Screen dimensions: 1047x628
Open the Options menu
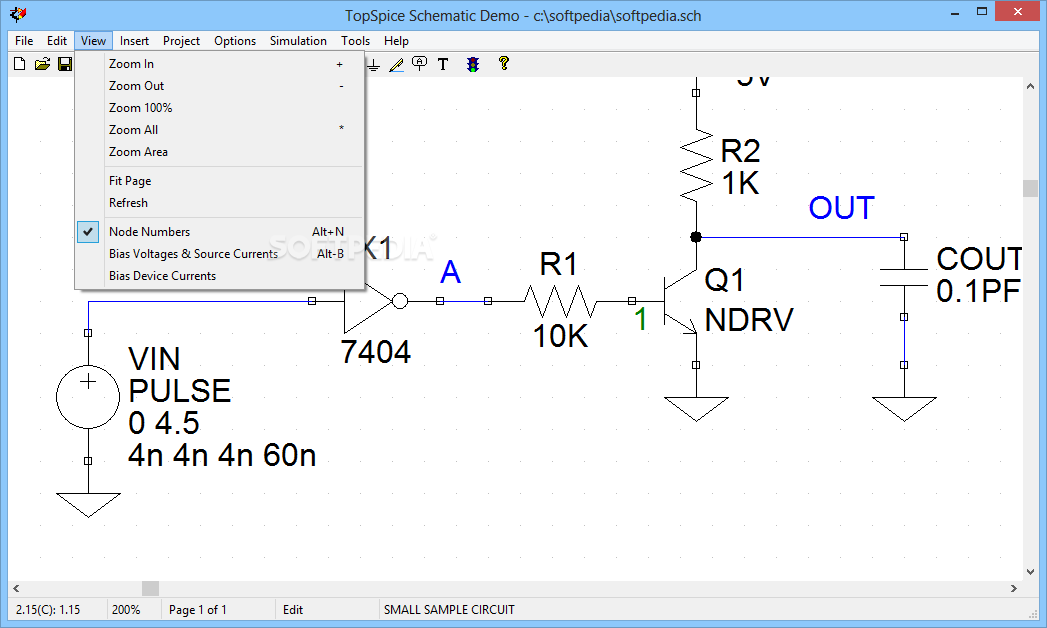[x=235, y=41]
